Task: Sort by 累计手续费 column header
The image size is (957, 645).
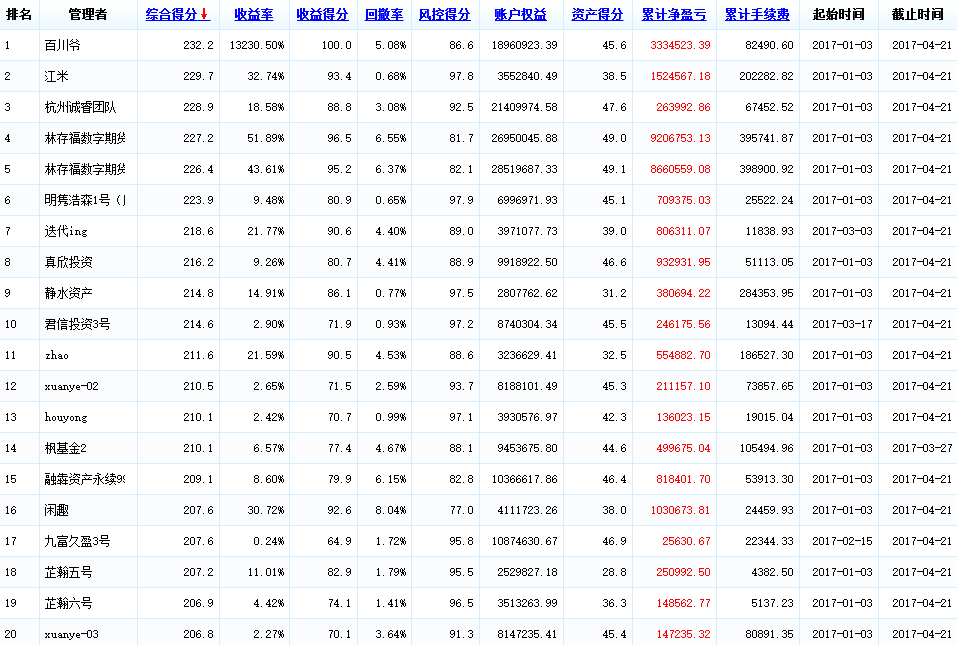Action: coord(757,15)
